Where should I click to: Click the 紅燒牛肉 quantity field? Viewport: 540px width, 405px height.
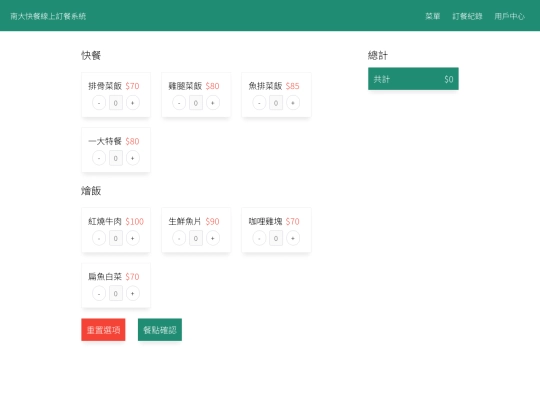pyautogui.click(x=116, y=238)
